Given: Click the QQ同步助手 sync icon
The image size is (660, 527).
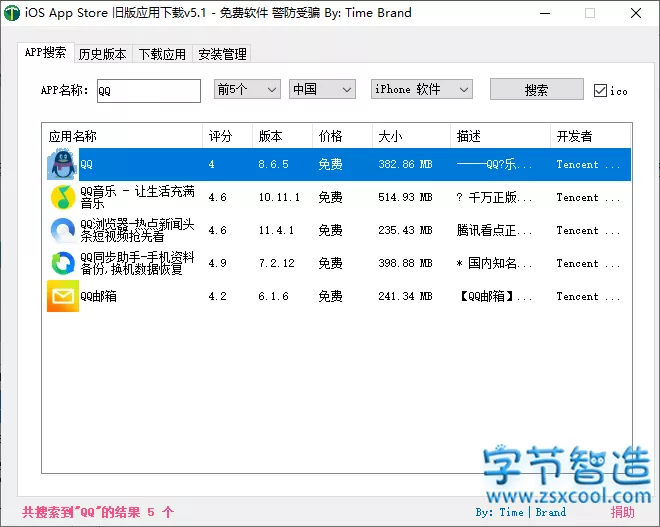Looking at the screenshot, I should tap(63, 263).
